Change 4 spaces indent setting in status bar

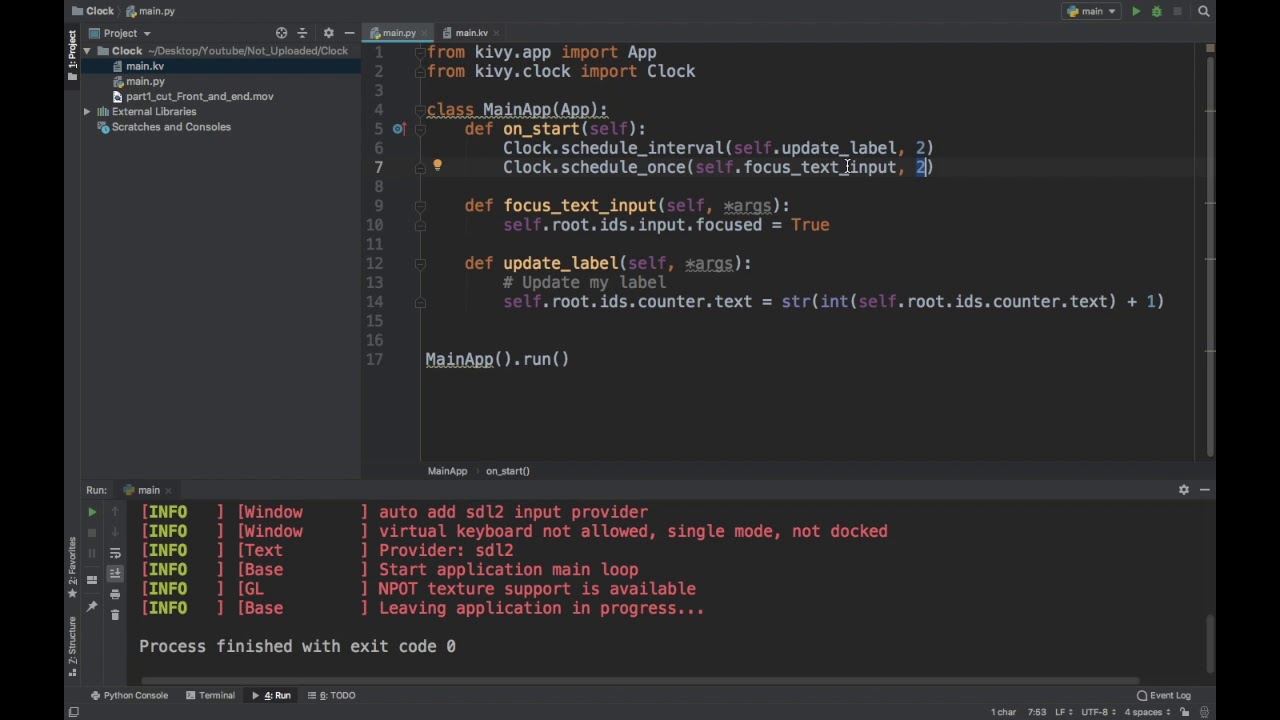tap(1147, 712)
